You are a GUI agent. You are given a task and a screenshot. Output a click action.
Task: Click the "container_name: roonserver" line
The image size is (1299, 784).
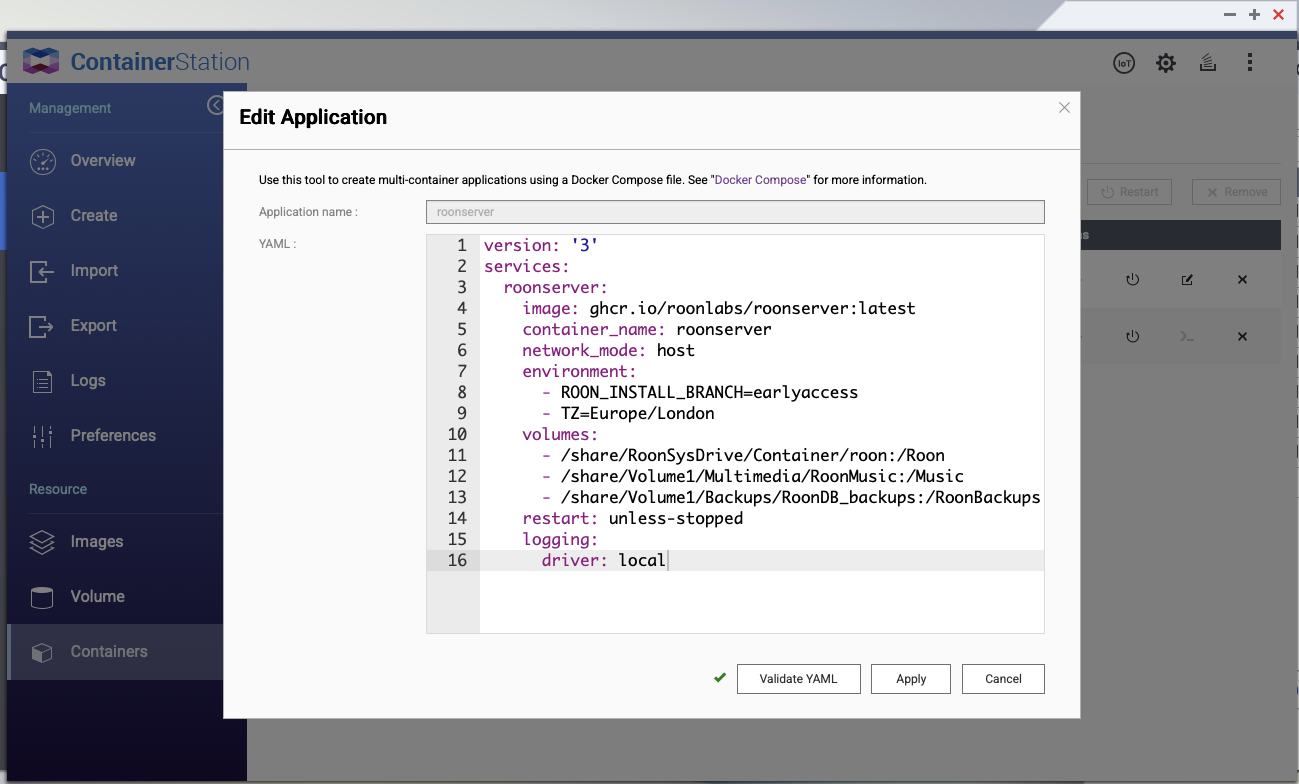click(647, 329)
